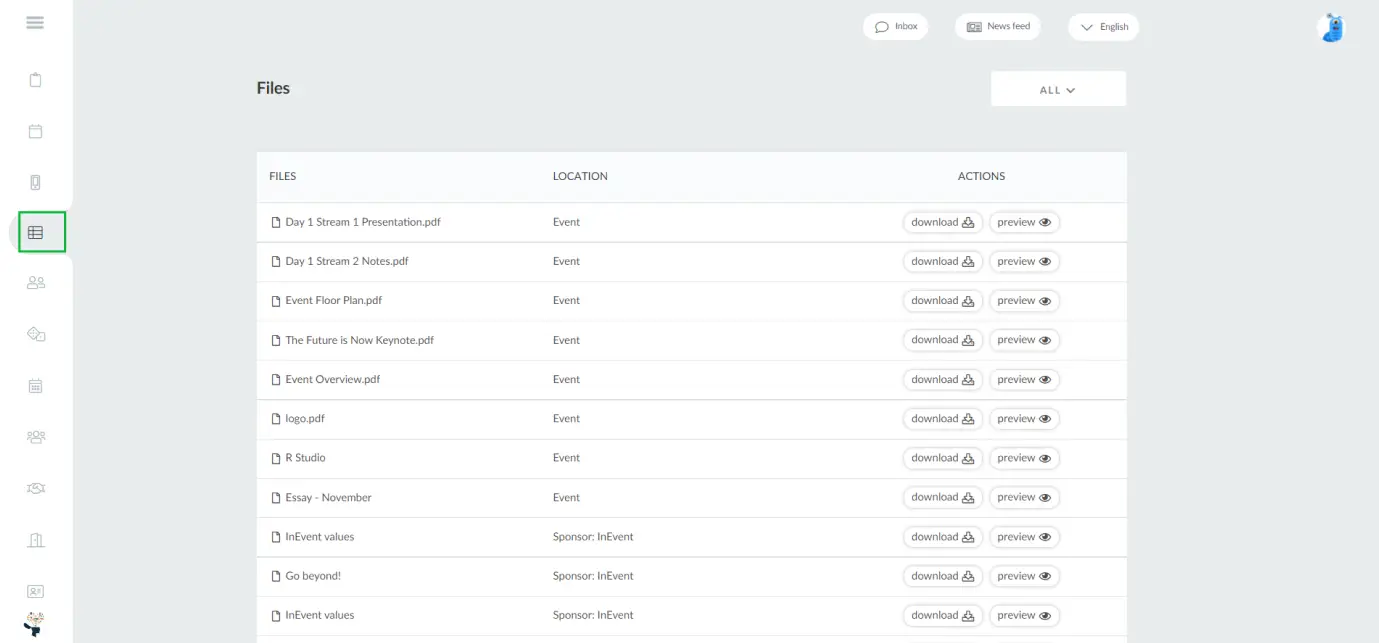This screenshot has width=1379, height=643.
Task: Open the phone icon in sidebar
Action: tap(35, 182)
